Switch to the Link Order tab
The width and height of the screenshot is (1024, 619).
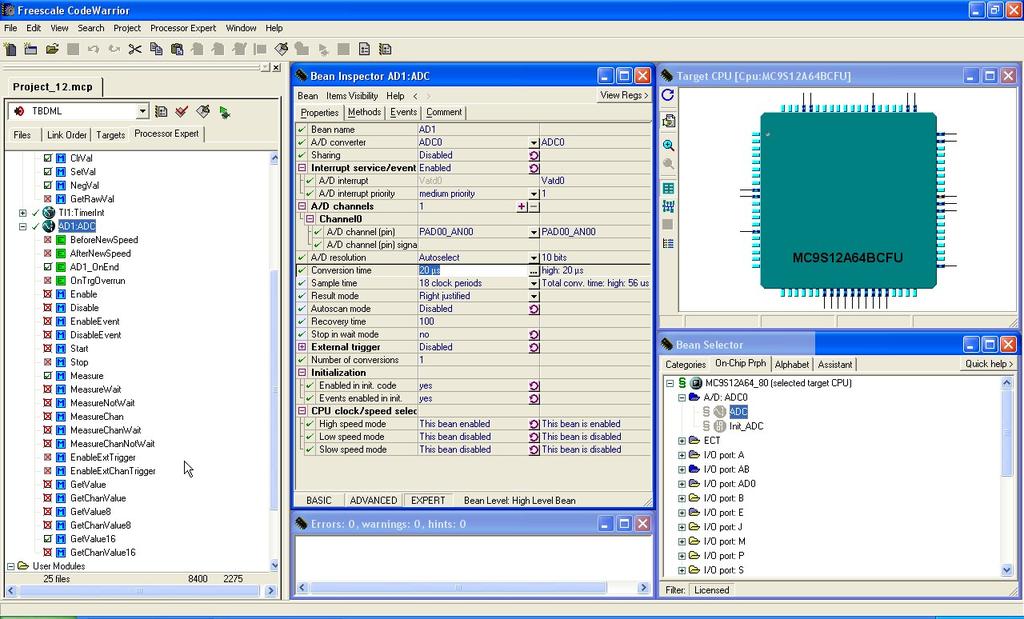coord(67,135)
